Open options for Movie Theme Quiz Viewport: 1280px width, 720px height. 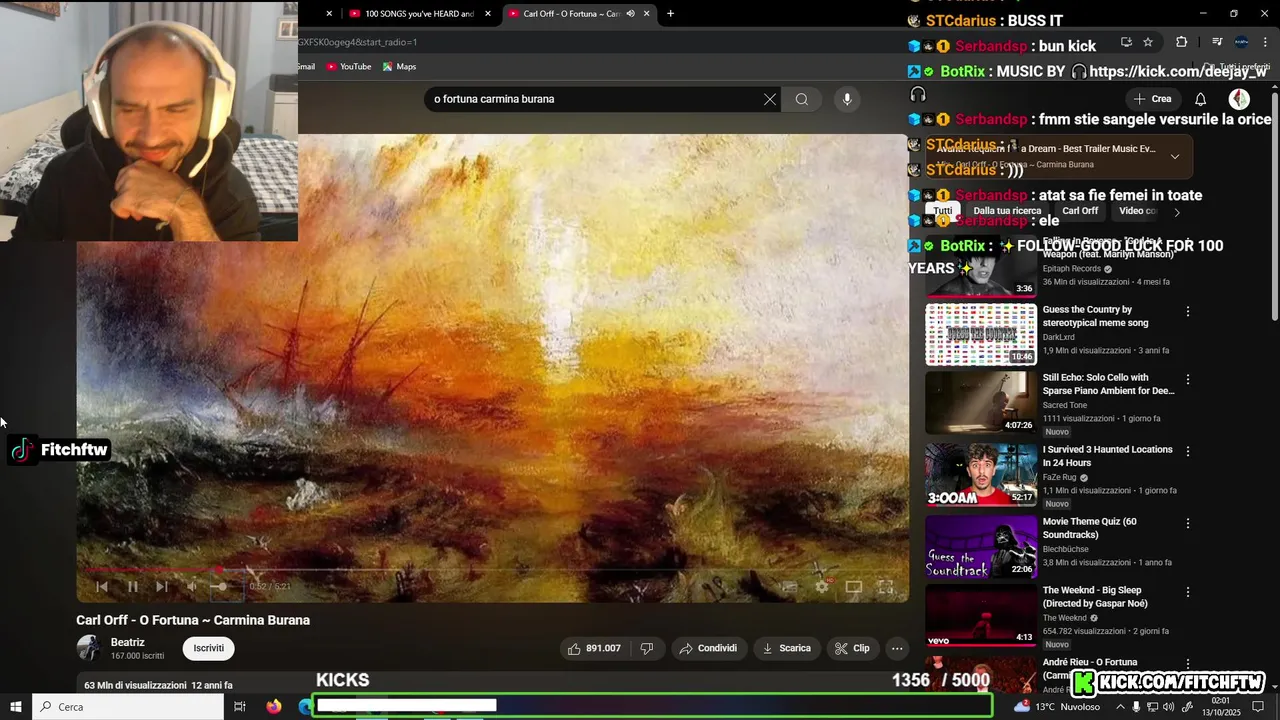pos(1188,524)
